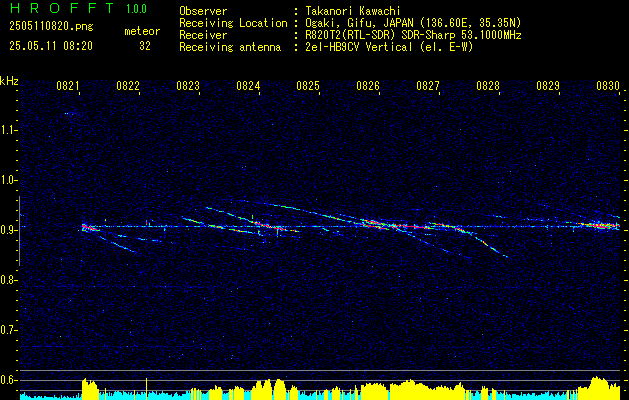Screen dimensions: 629x400
Task: Click the meteor label
Action: tap(142, 31)
